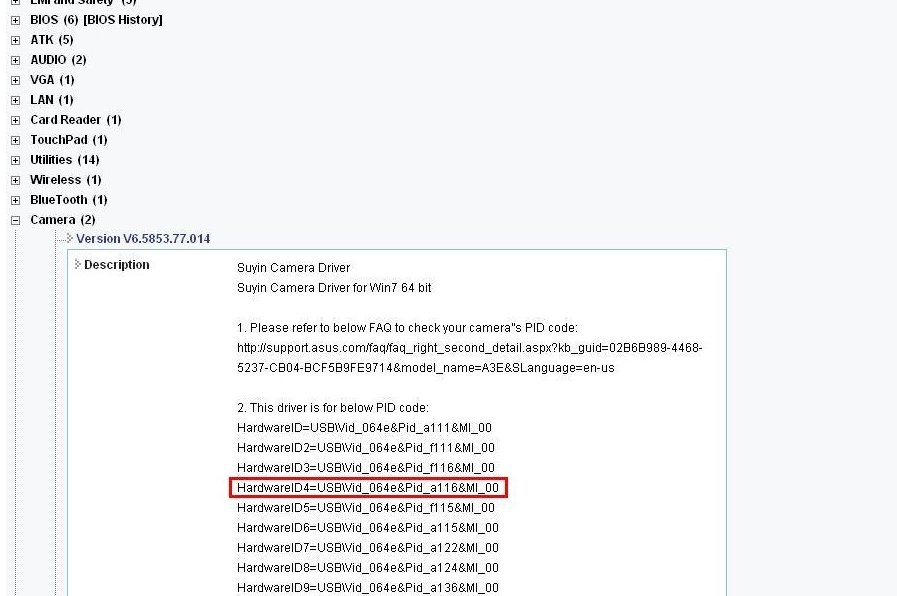Image resolution: width=897 pixels, height=596 pixels.
Task: Click the plus icon next to ATK
Action: [15, 40]
